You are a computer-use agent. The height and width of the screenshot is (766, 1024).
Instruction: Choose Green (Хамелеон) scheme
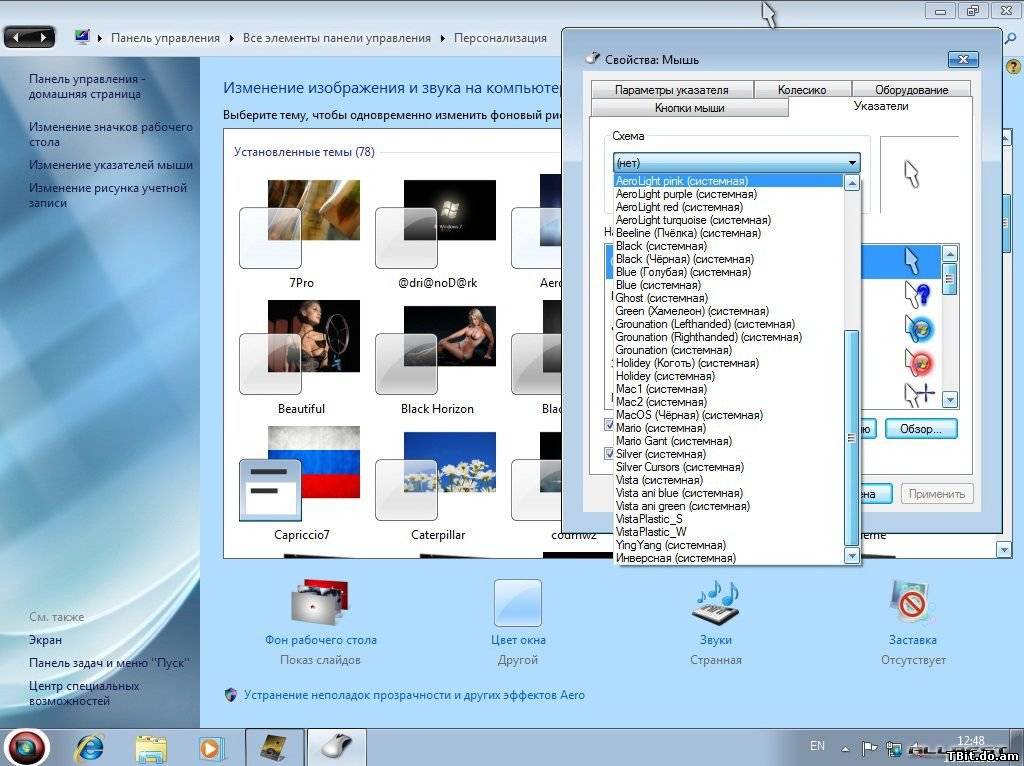[x=728, y=311]
